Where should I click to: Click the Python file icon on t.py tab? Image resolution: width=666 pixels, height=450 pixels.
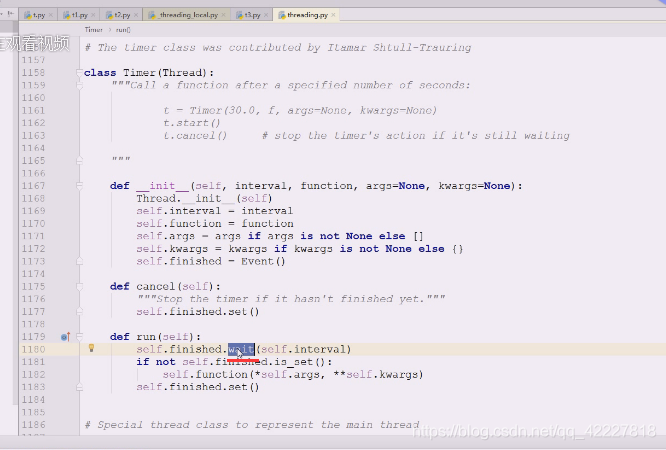(28, 15)
